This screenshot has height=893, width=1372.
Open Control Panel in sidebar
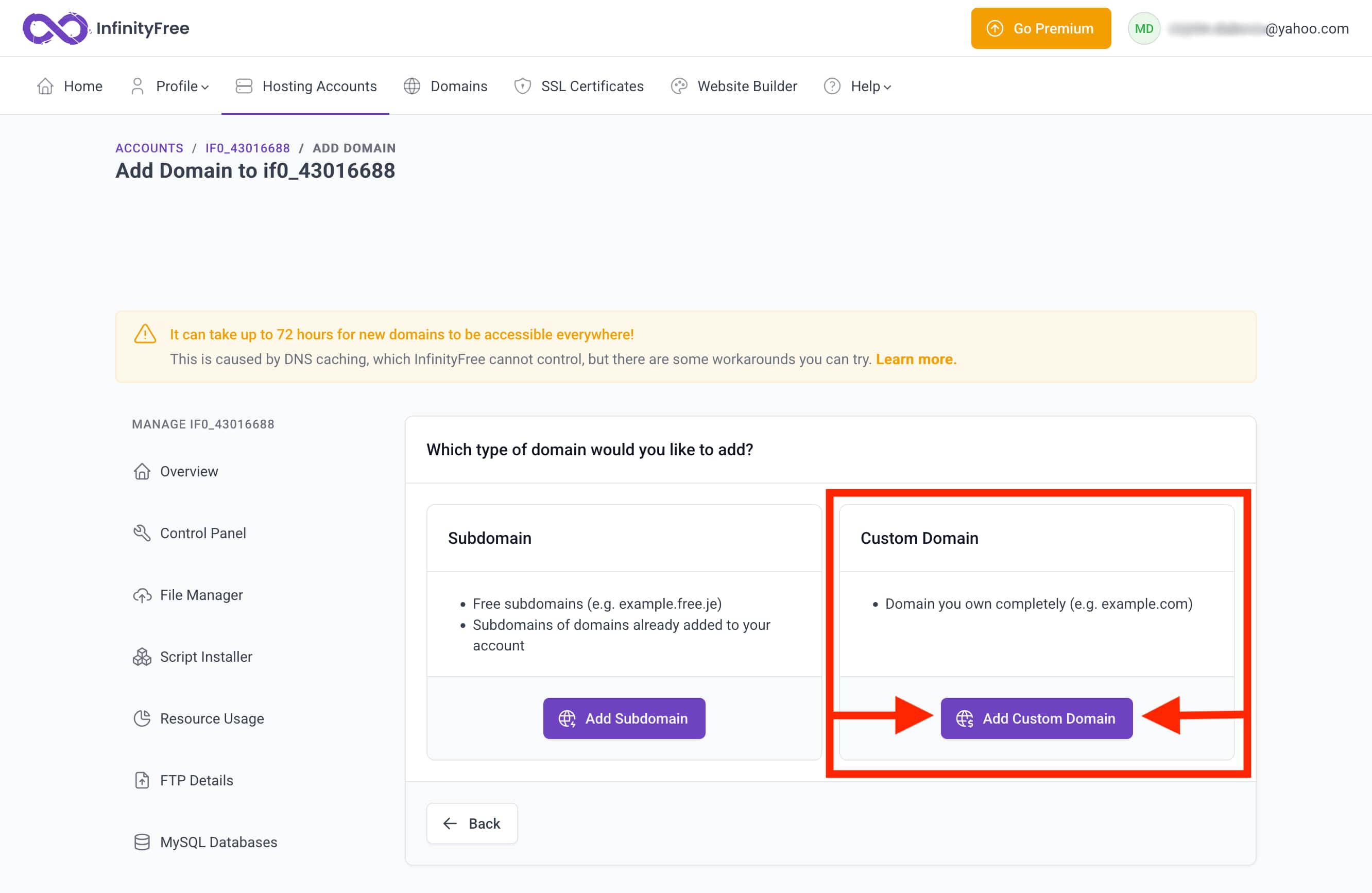coord(190,533)
